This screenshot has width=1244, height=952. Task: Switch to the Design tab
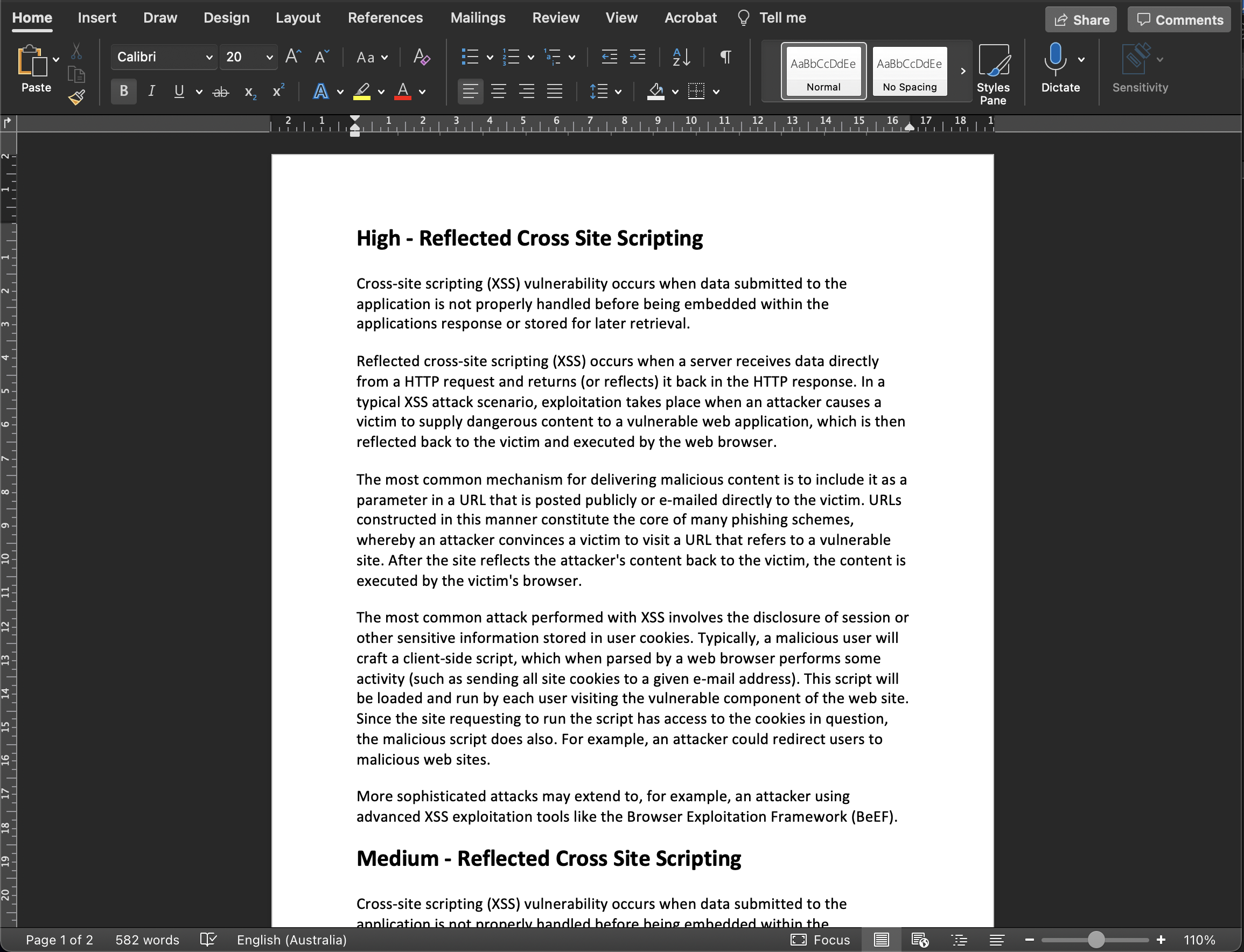(227, 18)
